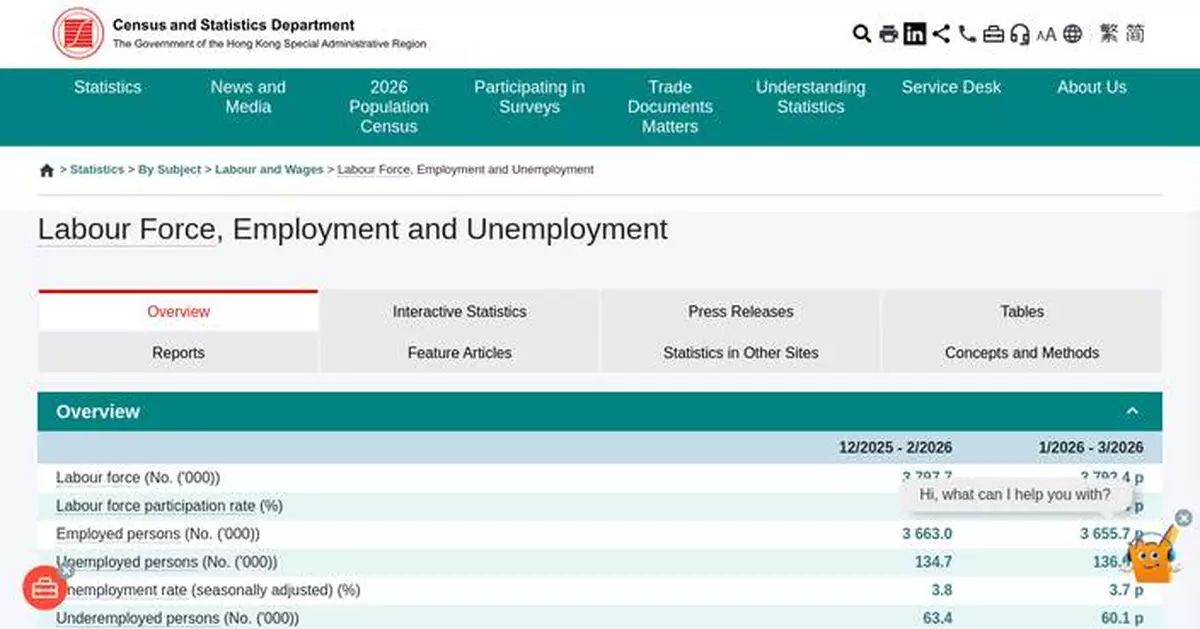The image size is (1200, 629).
Task: Open the site search tool
Action: [x=861, y=33]
